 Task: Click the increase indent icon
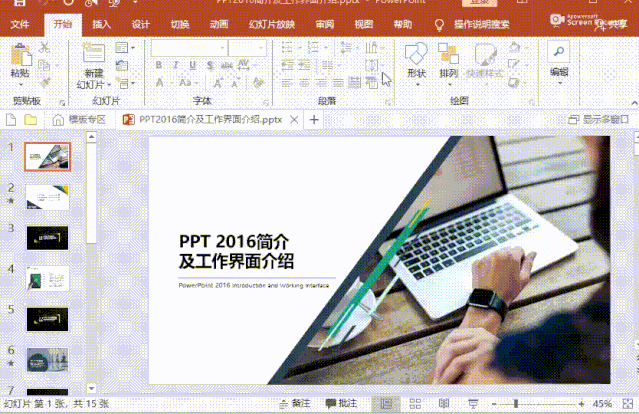[304, 65]
